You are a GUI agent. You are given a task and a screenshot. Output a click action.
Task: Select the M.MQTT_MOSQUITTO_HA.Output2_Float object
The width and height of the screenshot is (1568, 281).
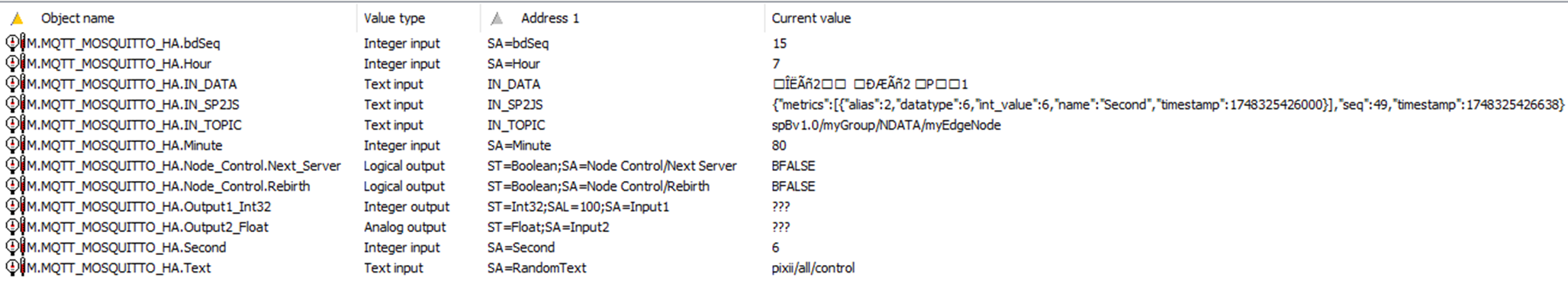tap(147, 228)
